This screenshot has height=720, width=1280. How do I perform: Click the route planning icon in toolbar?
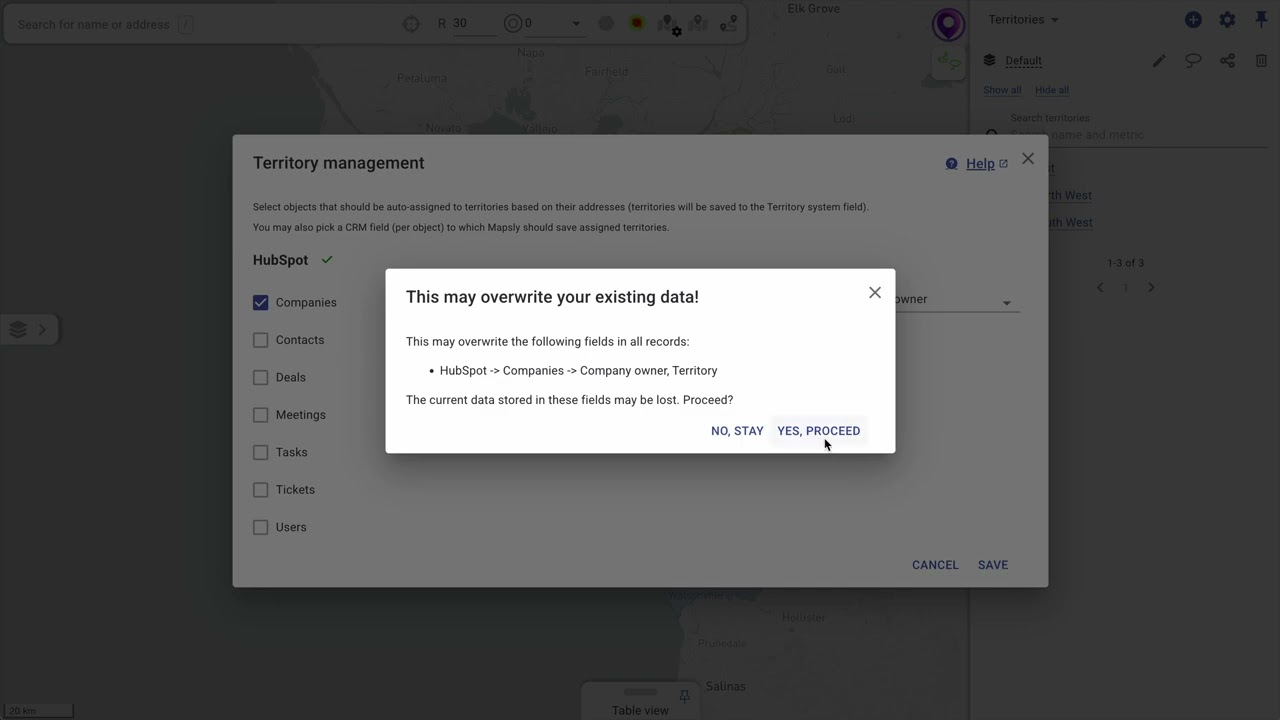coord(729,23)
